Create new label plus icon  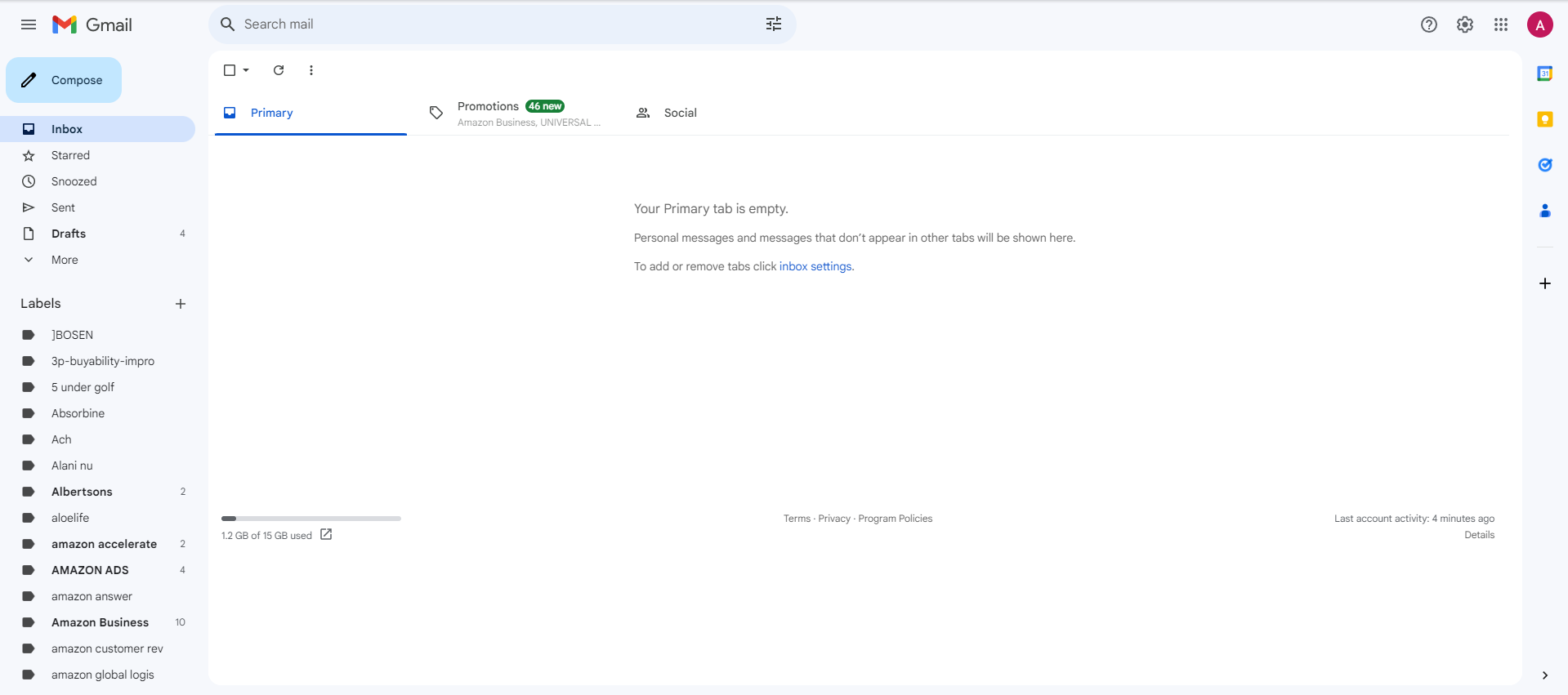pos(181,304)
